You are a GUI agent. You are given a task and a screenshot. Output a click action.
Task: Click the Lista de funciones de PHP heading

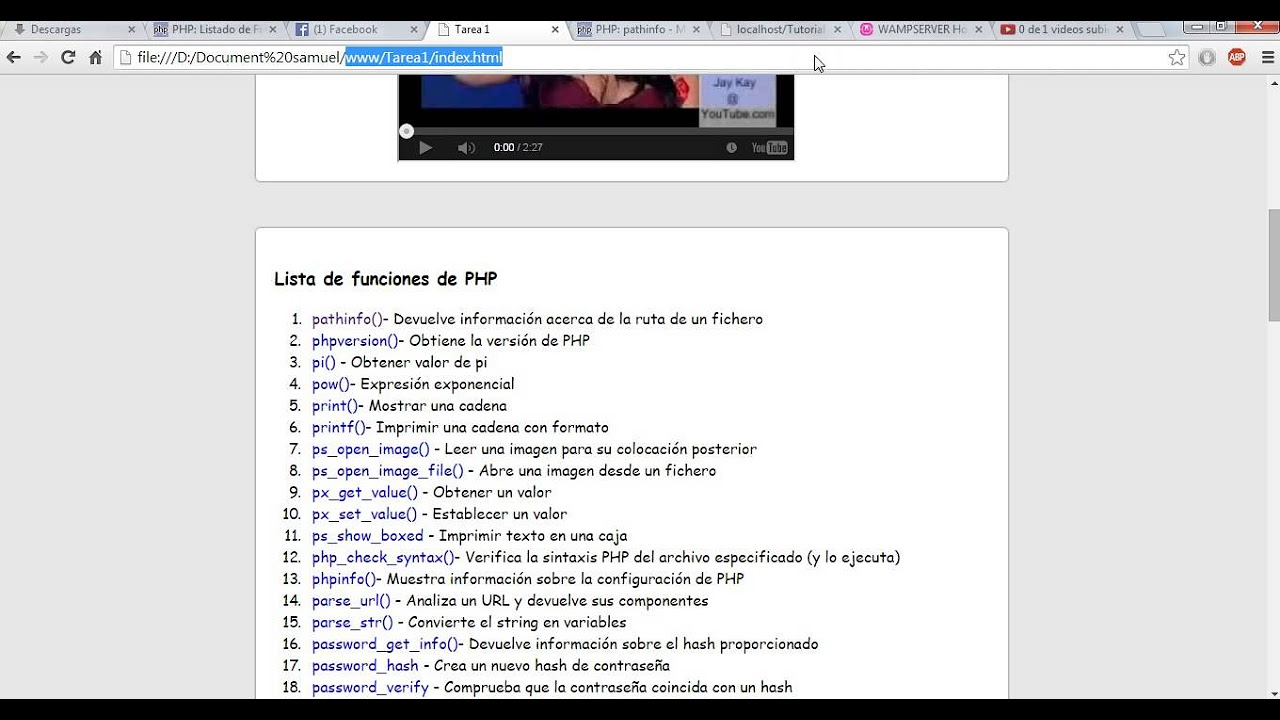coord(385,279)
